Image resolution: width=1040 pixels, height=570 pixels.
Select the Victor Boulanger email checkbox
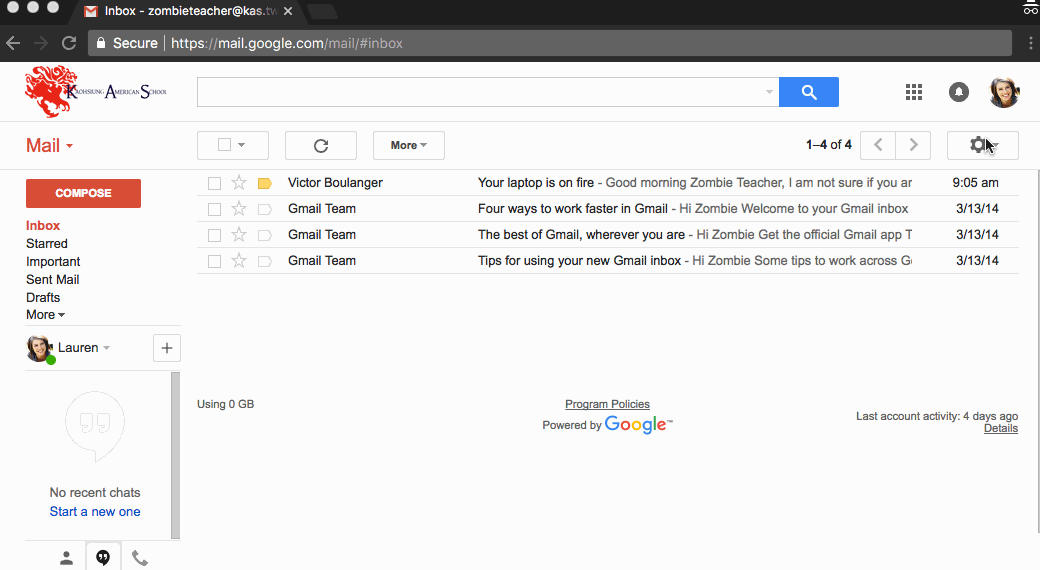[x=214, y=183]
